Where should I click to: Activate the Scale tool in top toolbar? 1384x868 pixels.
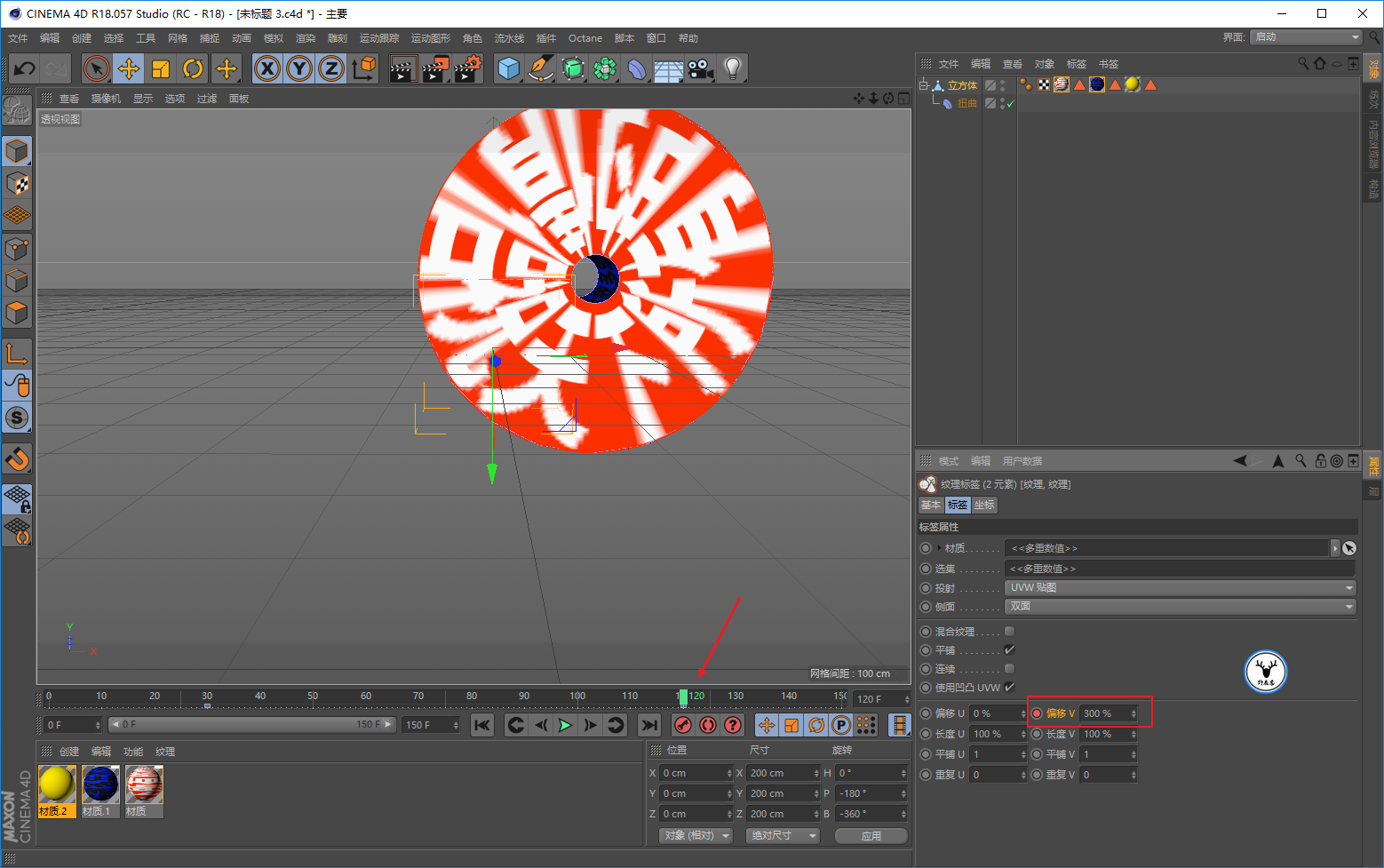pos(161,68)
